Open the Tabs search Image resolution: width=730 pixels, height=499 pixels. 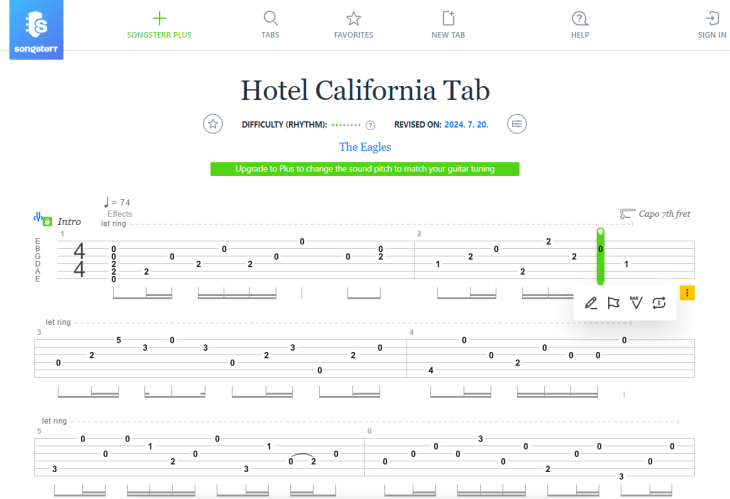click(270, 26)
